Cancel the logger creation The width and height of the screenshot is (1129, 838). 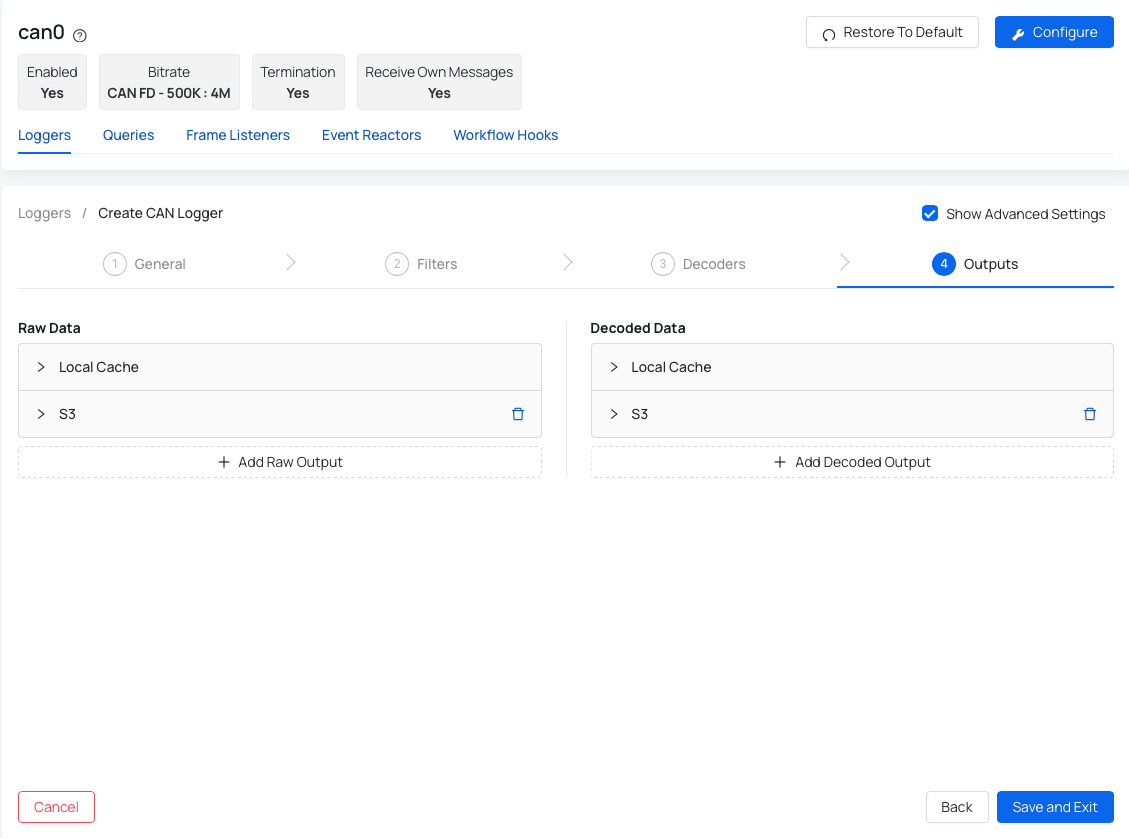click(56, 807)
